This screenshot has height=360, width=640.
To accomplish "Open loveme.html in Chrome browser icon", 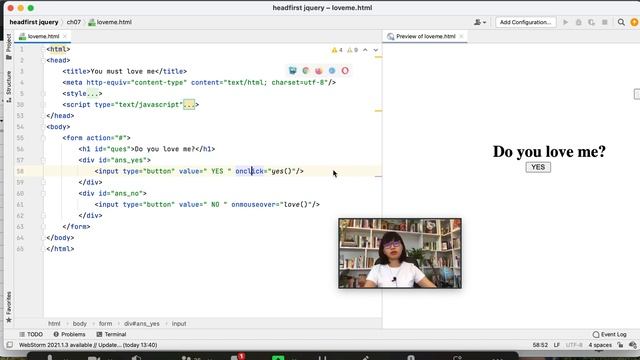I will pyautogui.click(x=306, y=71).
